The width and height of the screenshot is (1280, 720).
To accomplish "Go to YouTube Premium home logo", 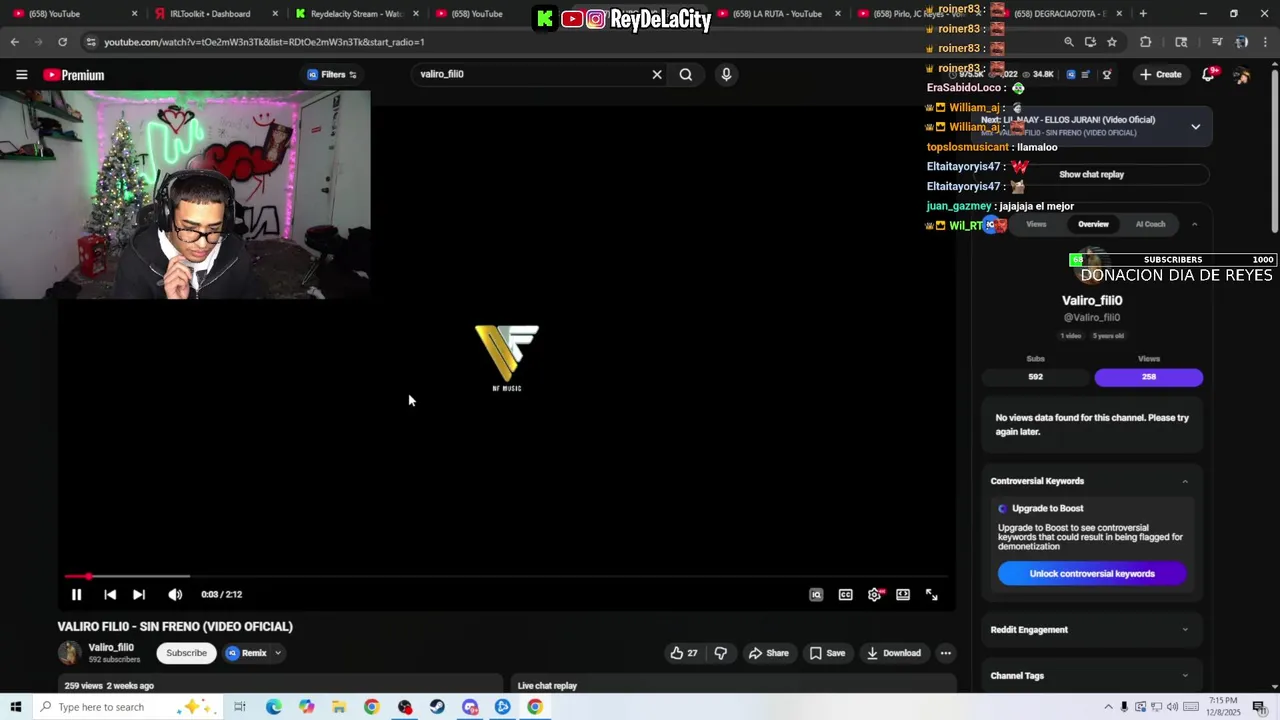I will tap(74, 75).
